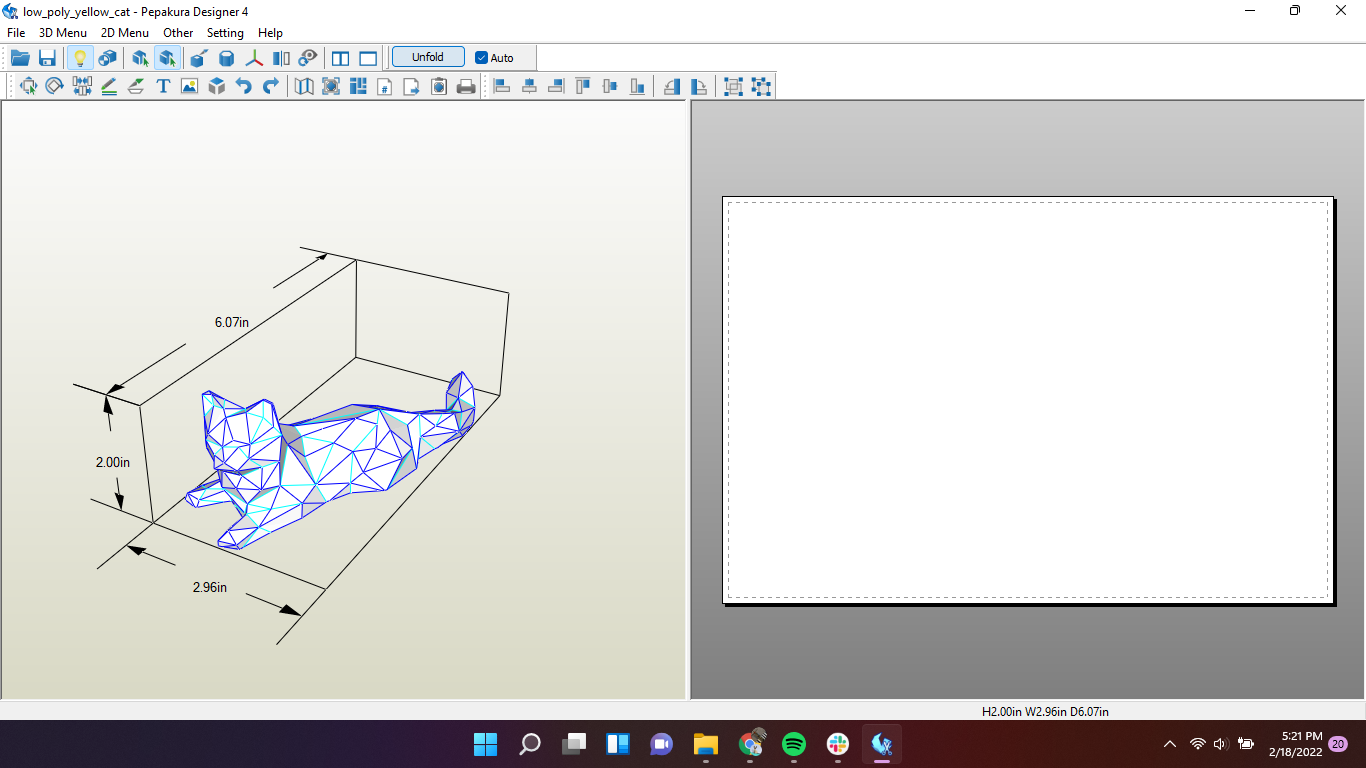The image size is (1366, 768).
Task: Open the 3D Menu
Action: [62, 32]
